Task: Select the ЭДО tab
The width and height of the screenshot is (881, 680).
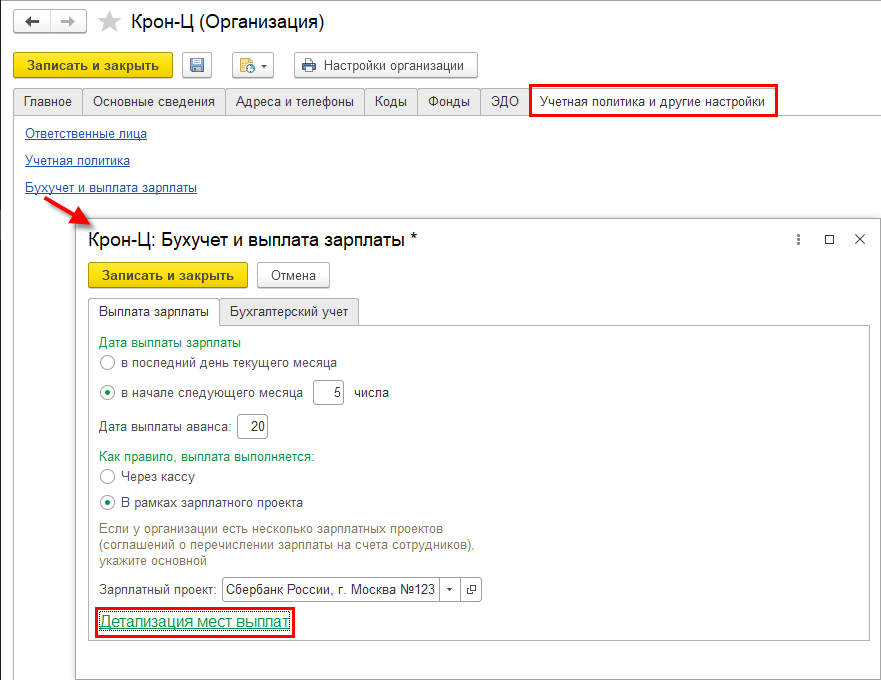Action: pos(505,102)
